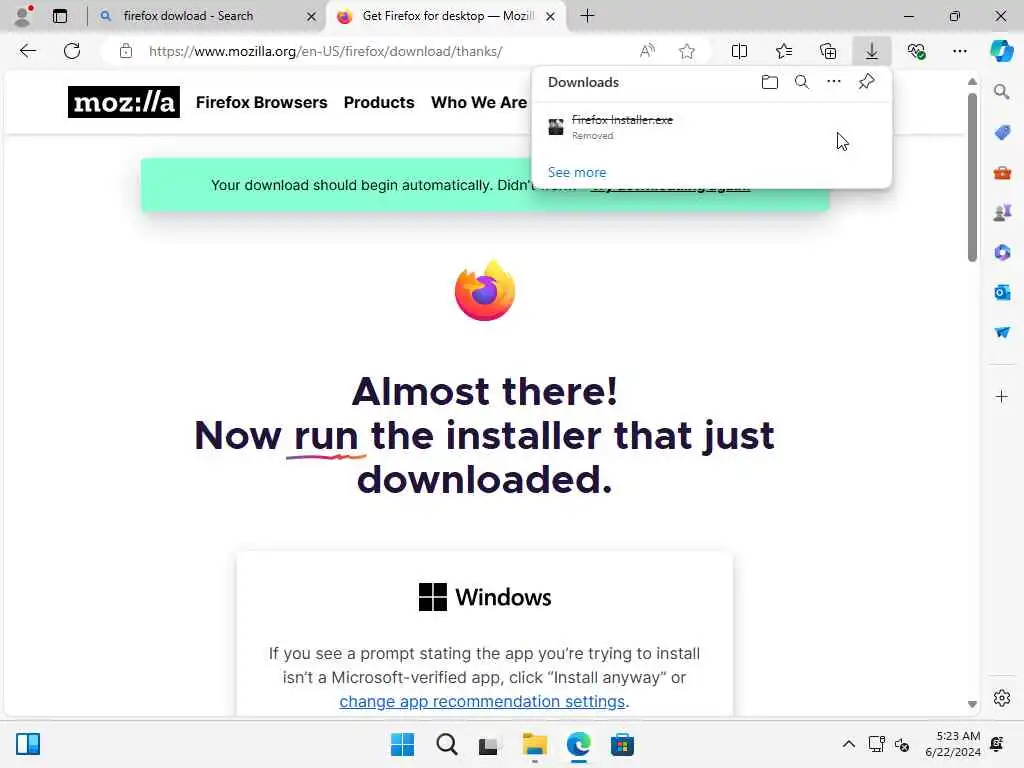Open sidebar Search icon
Screen dimensions: 1024x768
(1001, 92)
